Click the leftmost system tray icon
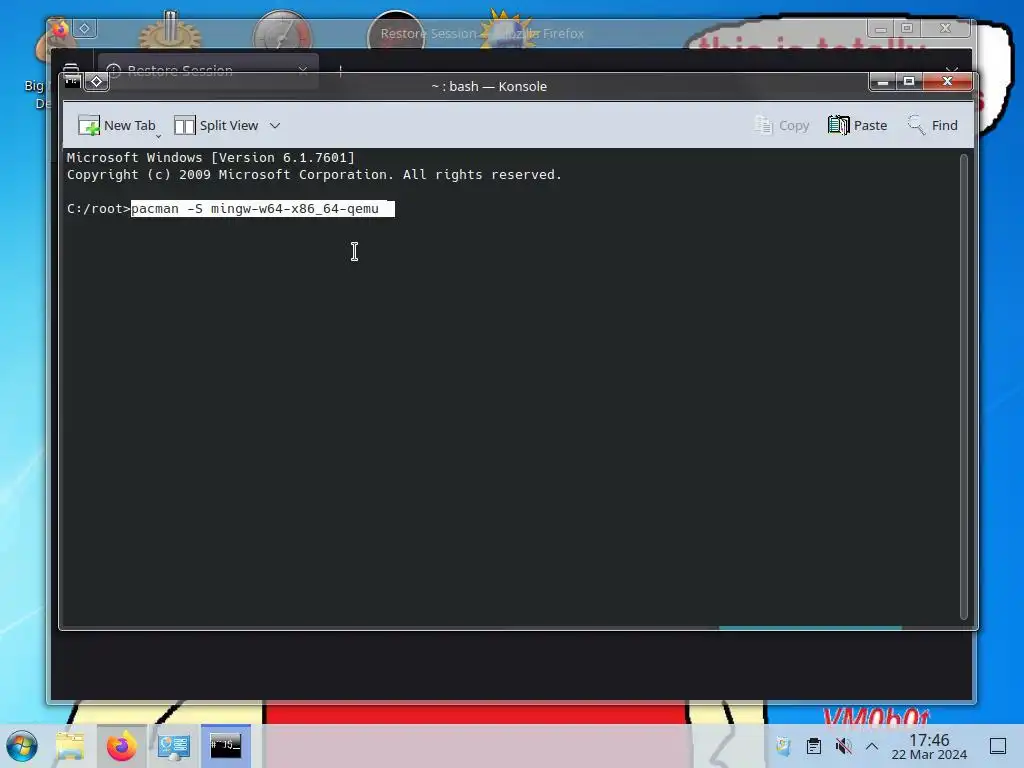This screenshot has height=768, width=1024. pyautogui.click(x=784, y=746)
